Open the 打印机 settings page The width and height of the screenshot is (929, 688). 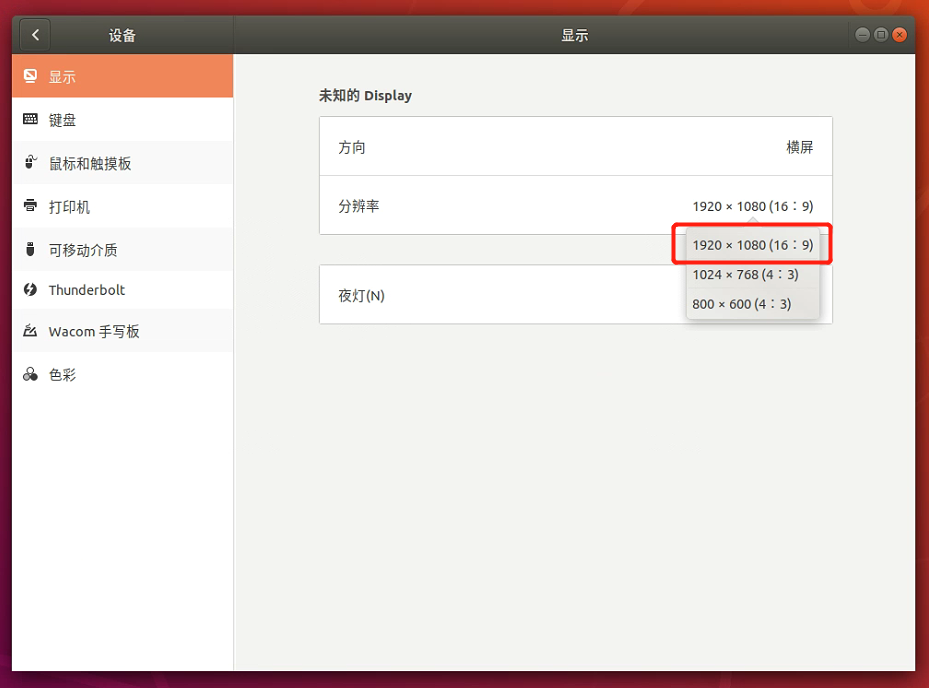(123, 206)
